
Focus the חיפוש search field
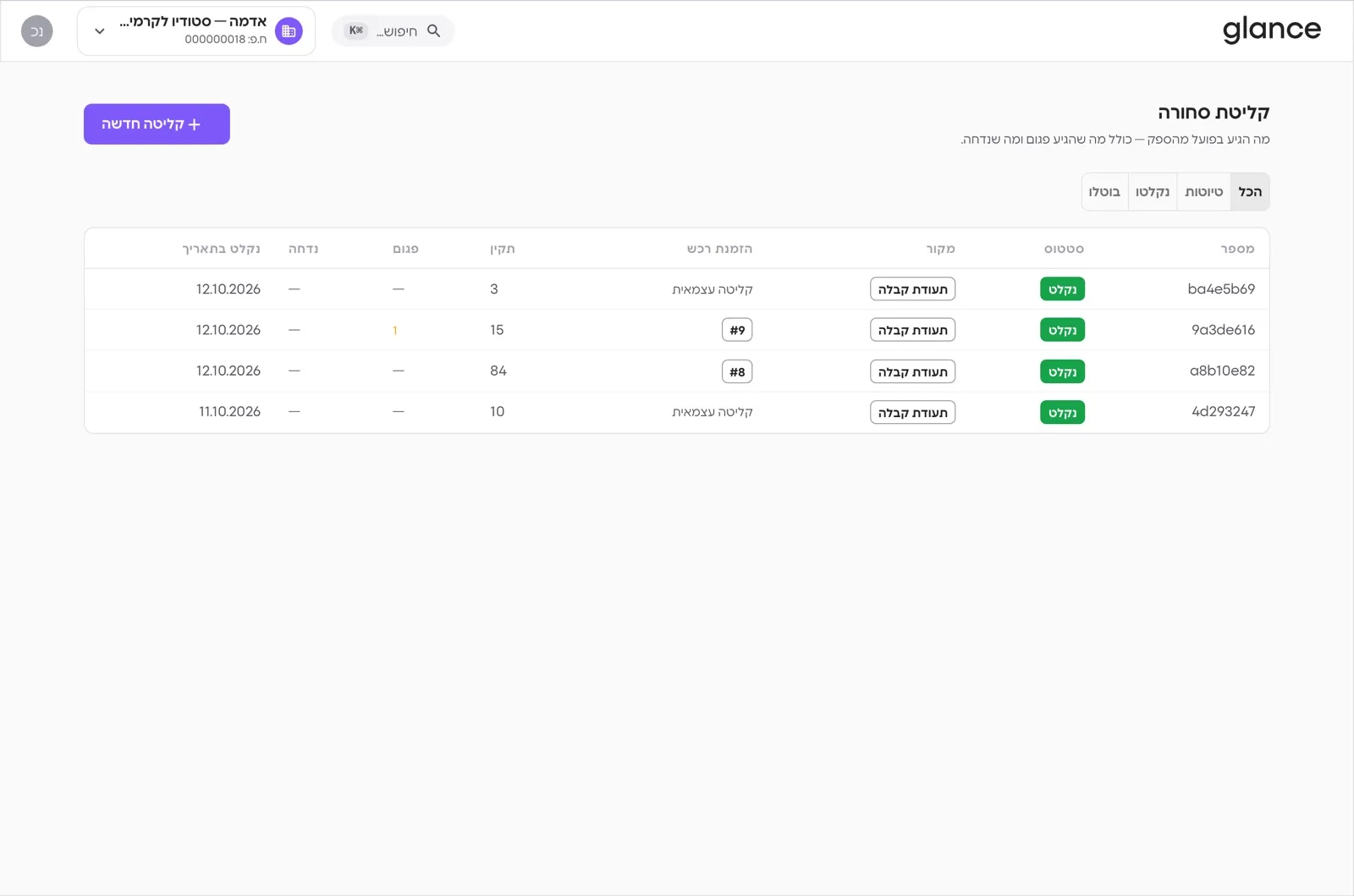tap(393, 30)
